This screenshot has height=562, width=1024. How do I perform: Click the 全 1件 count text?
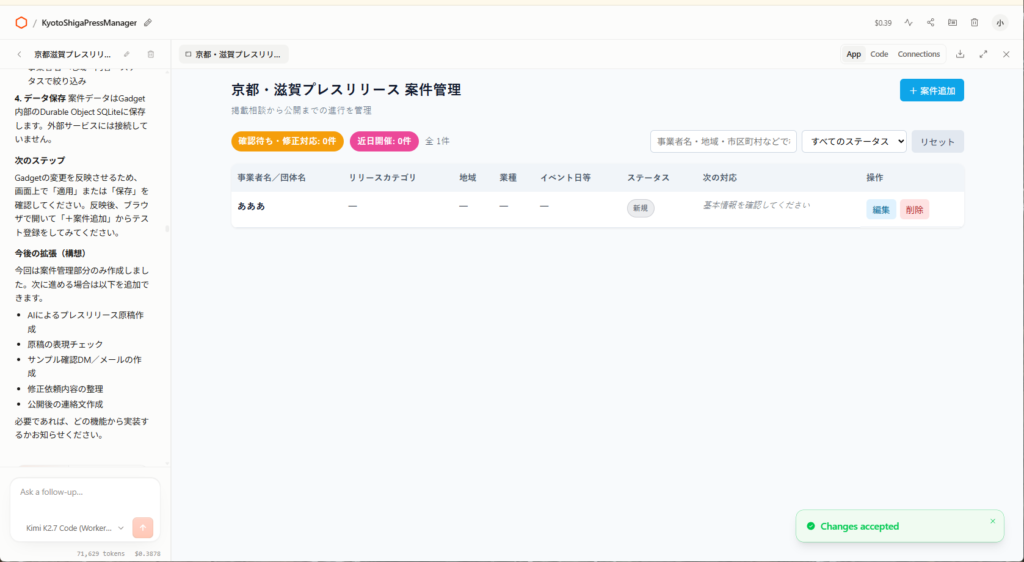coord(438,141)
